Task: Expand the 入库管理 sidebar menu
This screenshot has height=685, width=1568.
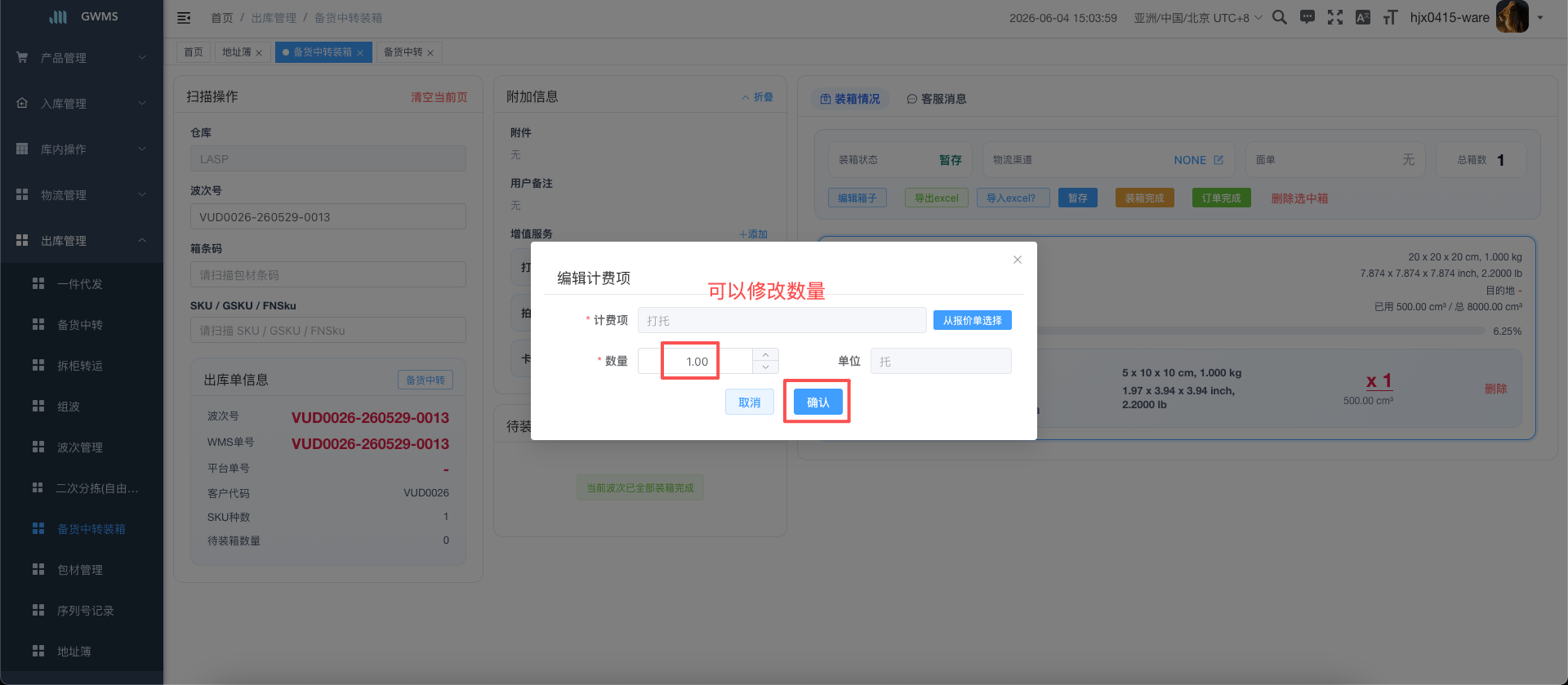Action: 82,104
